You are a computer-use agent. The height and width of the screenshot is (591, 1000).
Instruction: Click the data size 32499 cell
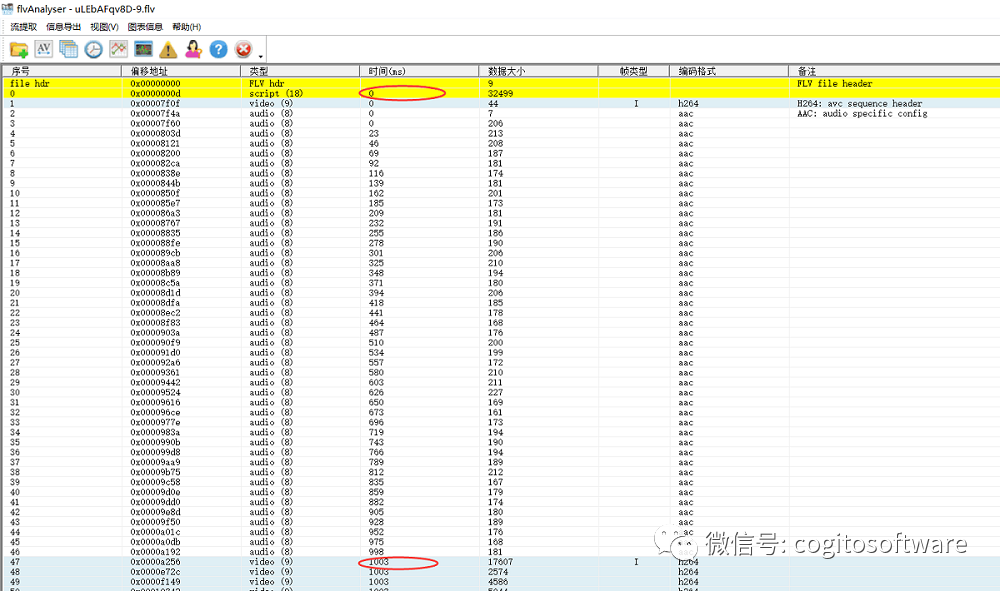point(500,94)
